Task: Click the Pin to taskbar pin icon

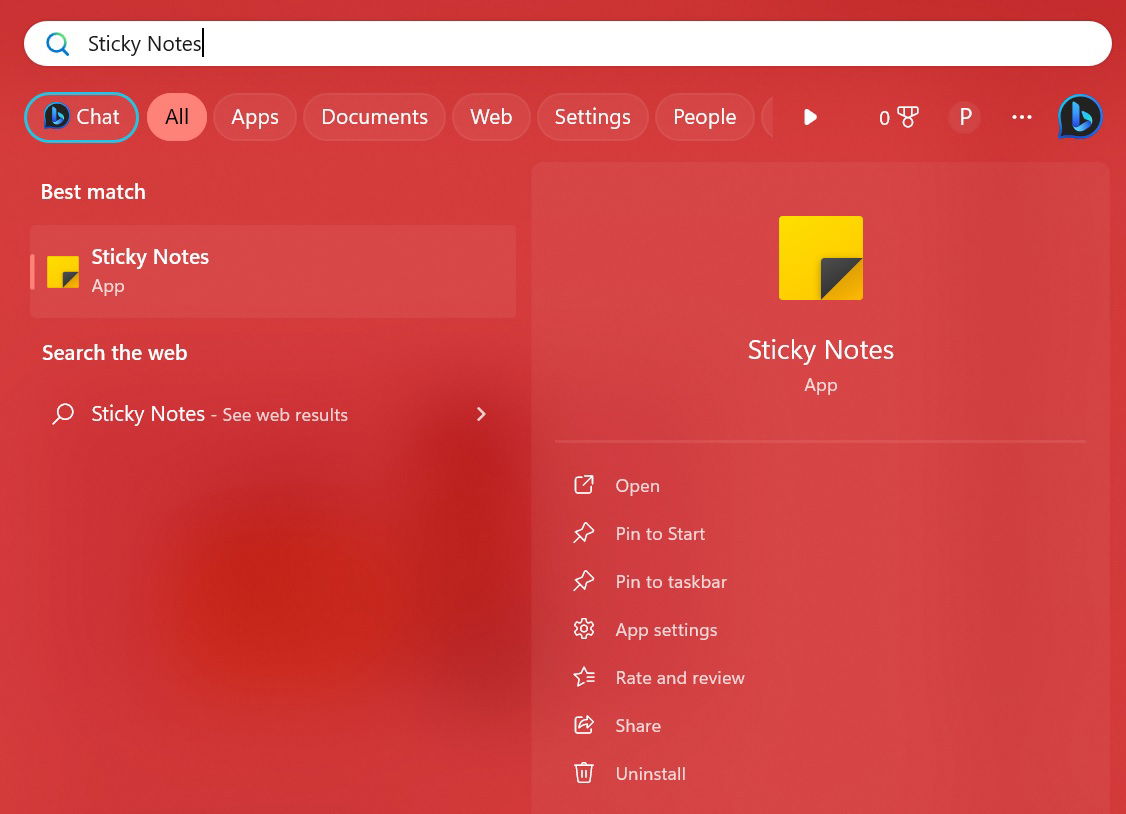Action: 584,581
